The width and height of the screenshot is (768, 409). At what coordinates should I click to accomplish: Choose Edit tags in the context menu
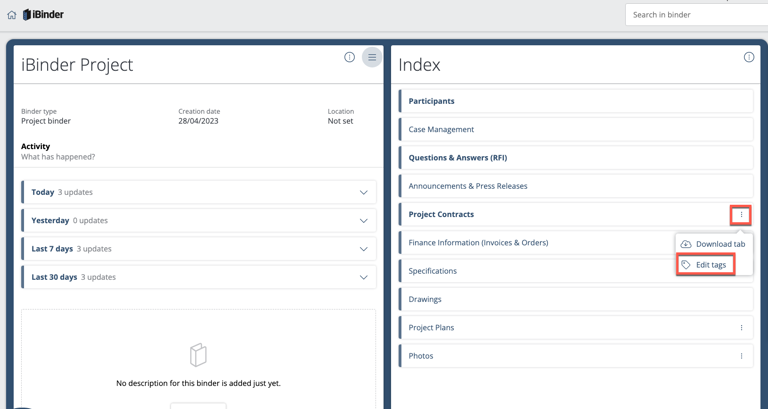[710, 265]
